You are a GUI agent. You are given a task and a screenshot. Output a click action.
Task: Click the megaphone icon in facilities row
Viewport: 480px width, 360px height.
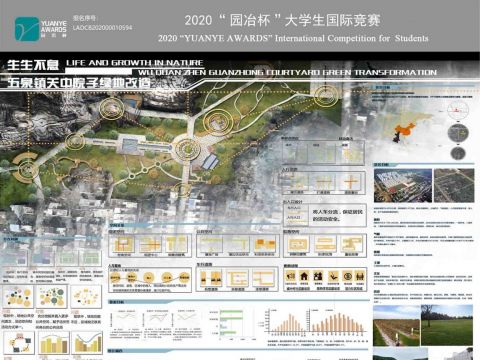(x=290, y=276)
